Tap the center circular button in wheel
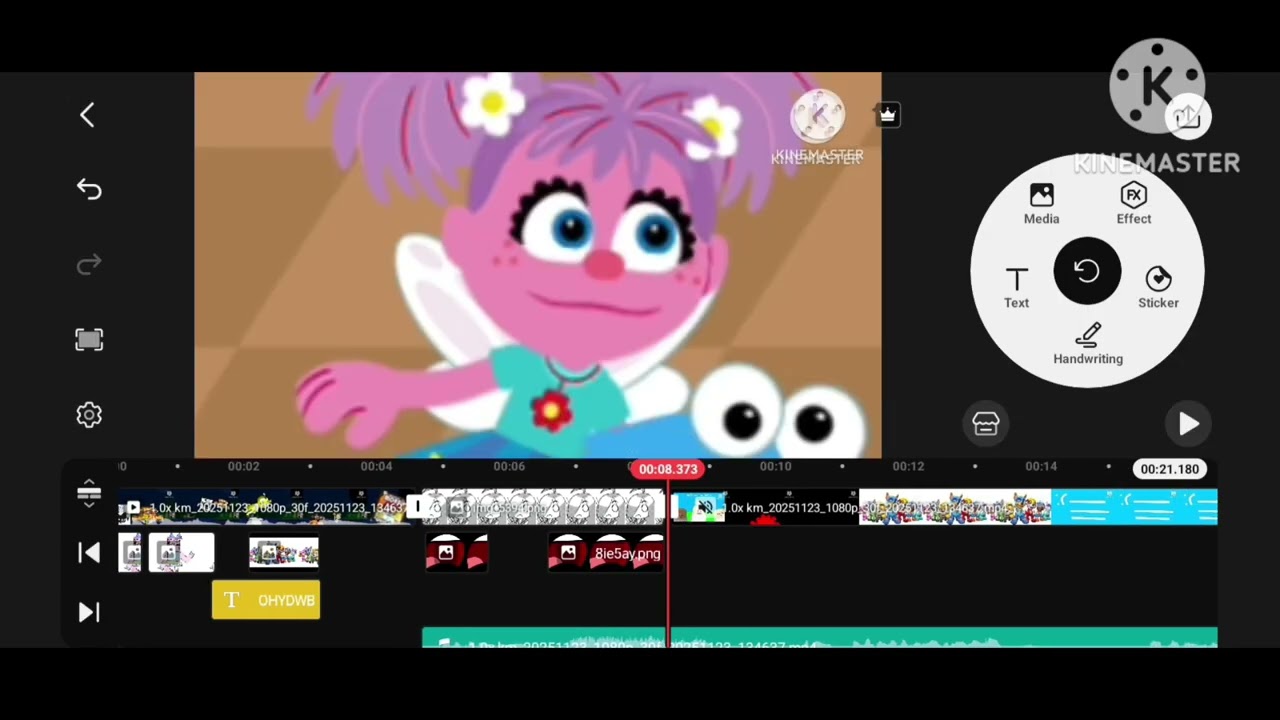This screenshot has width=1280, height=720. pos(1087,271)
